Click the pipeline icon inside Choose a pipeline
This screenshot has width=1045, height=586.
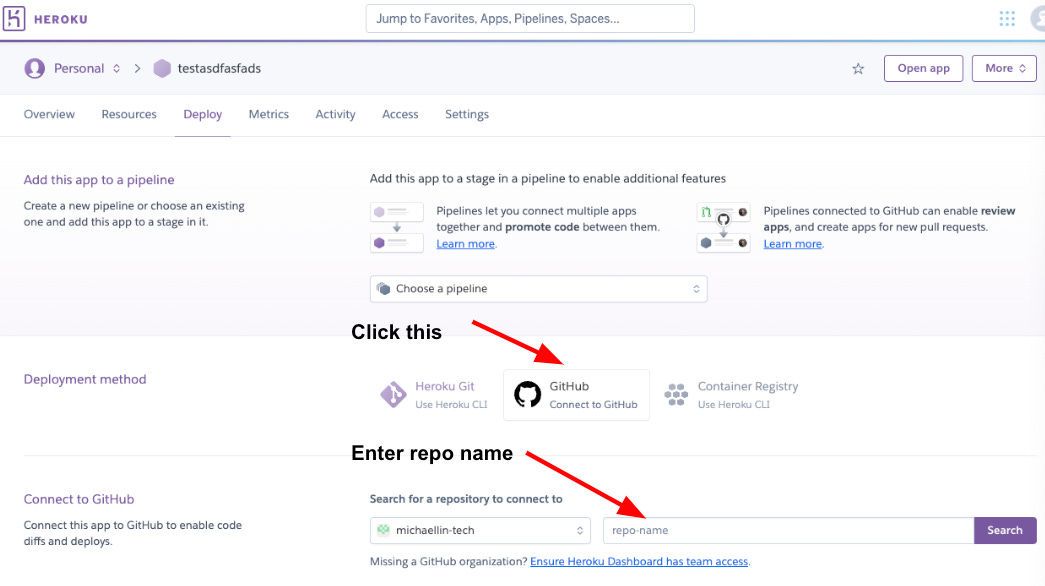tap(385, 288)
